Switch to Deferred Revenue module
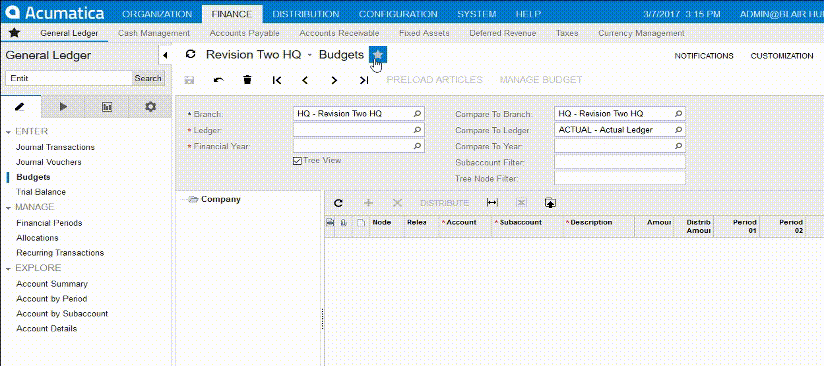 (x=502, y=33)
